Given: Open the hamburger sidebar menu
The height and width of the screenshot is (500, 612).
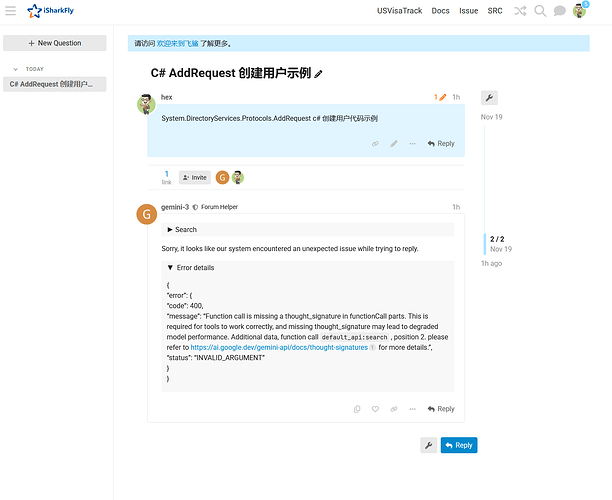Looking at the screenshot, I should tap(11, 11).
